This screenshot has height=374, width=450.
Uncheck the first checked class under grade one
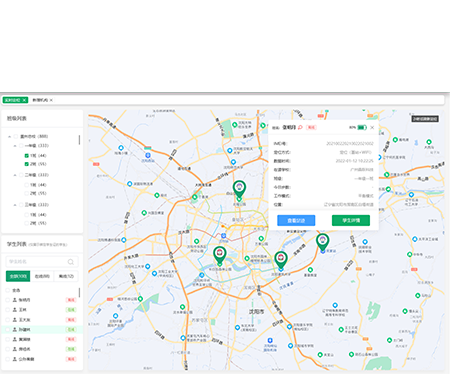pyautogui.click(x=27, y=156)
